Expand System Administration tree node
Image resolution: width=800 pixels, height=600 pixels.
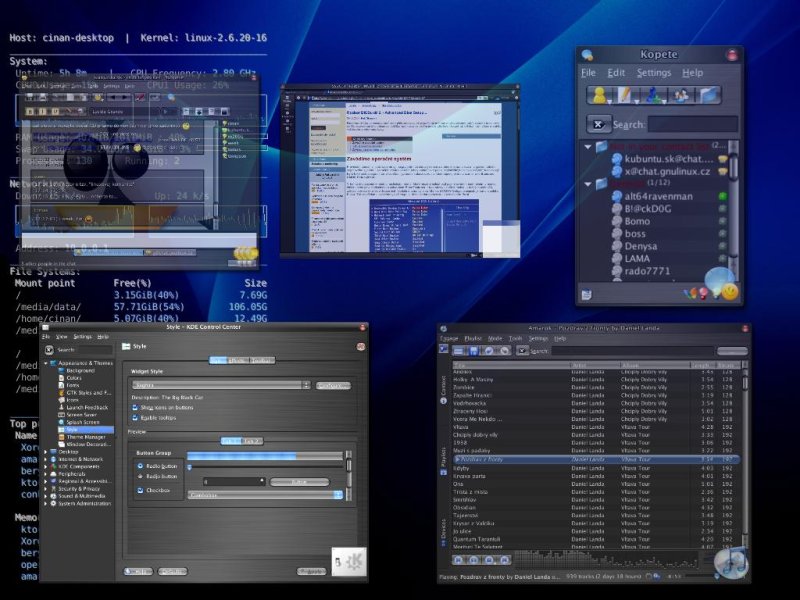pyautogui.click(x=46, y=503)
